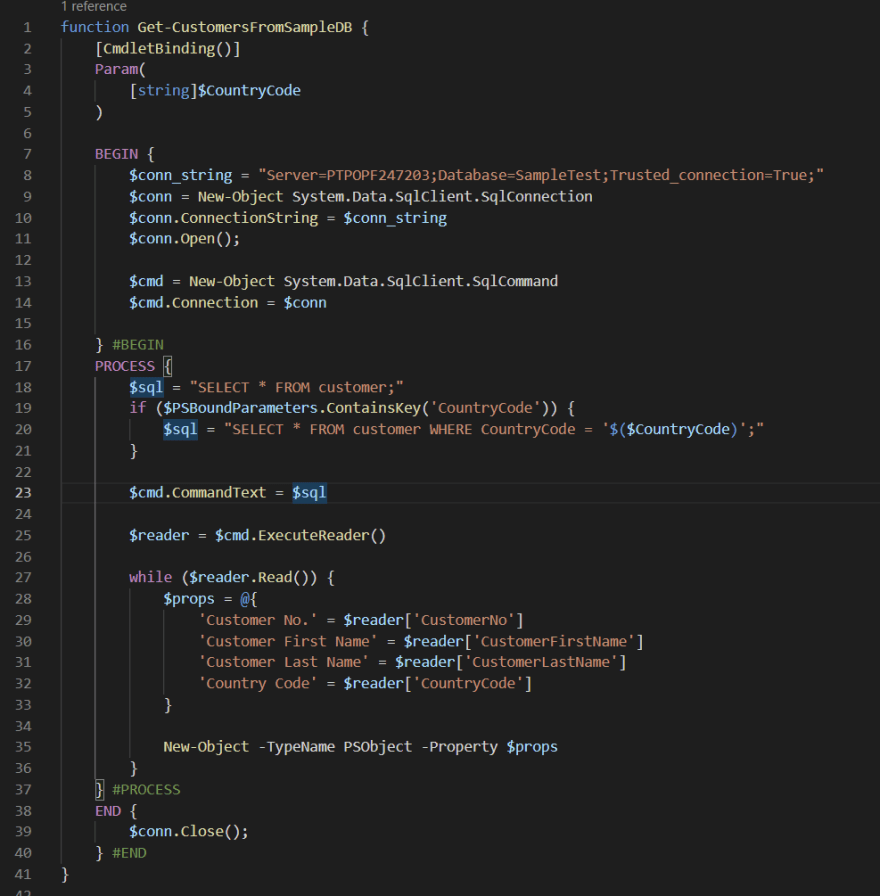Click New-Object on line 35

206,747
